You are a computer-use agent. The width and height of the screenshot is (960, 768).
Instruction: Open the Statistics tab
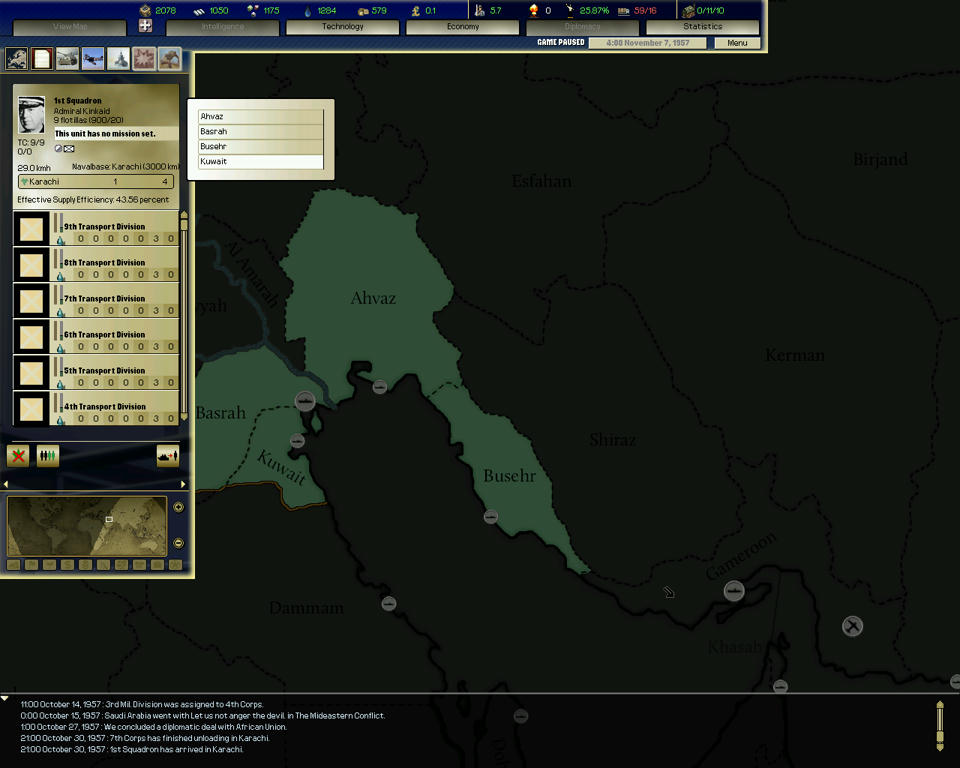tap(702, 27)
